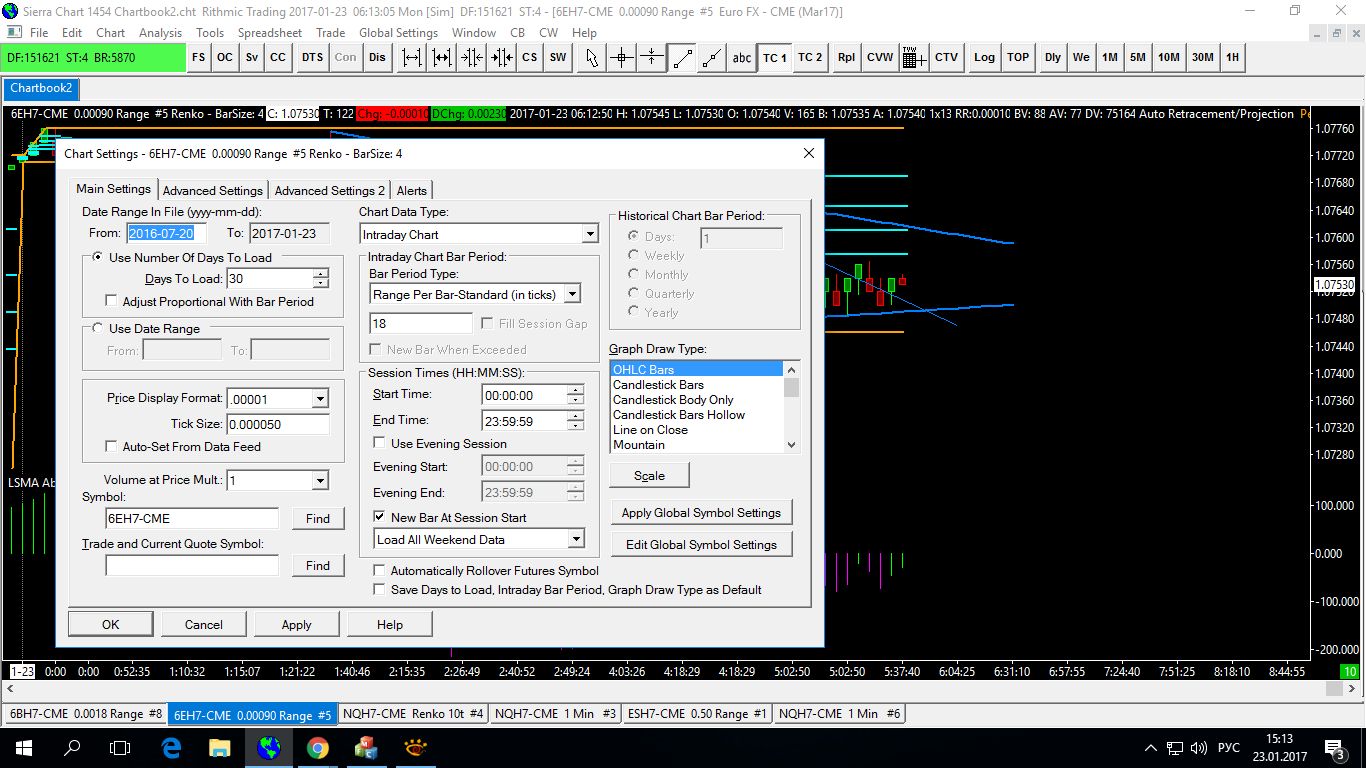Click the Apply Global Symbol Settings button

pyautogui.click(x=700, y=512)
